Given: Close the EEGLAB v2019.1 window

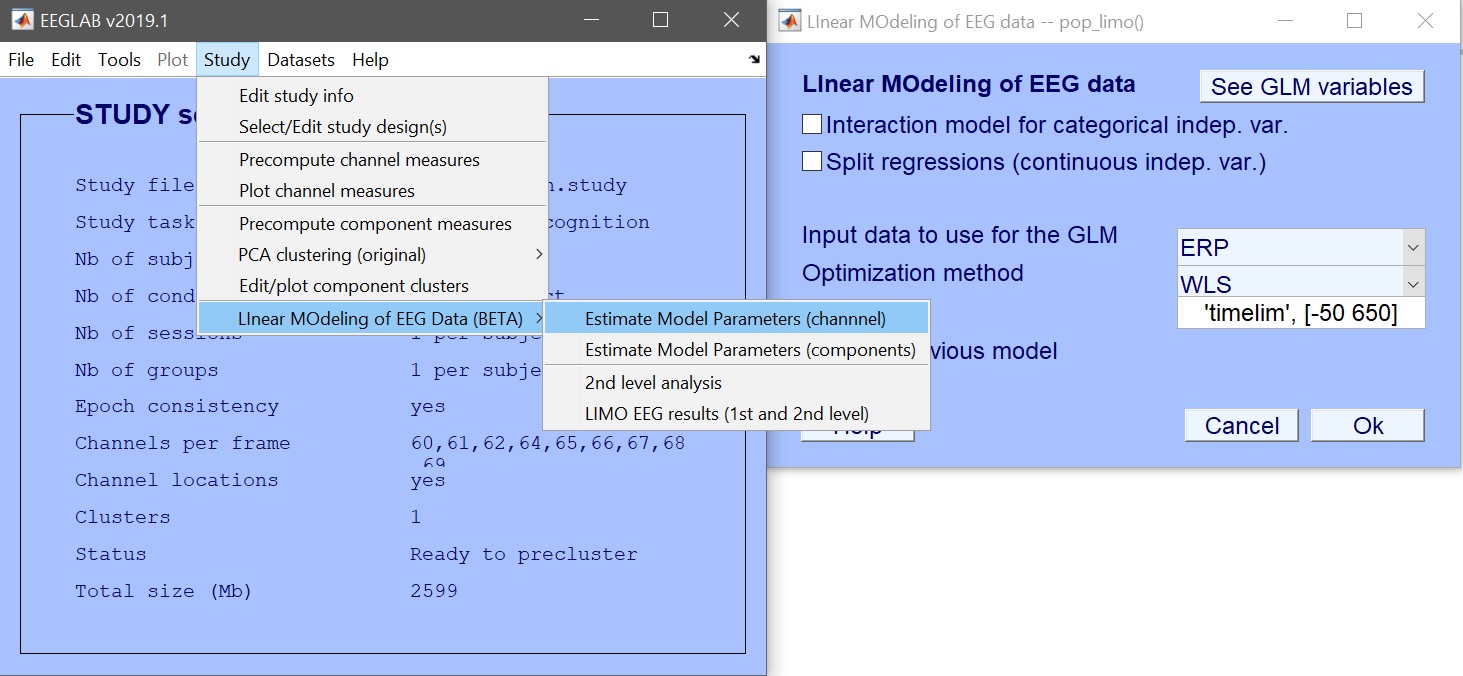Looking at the screenshot, I should pos(731,20).
